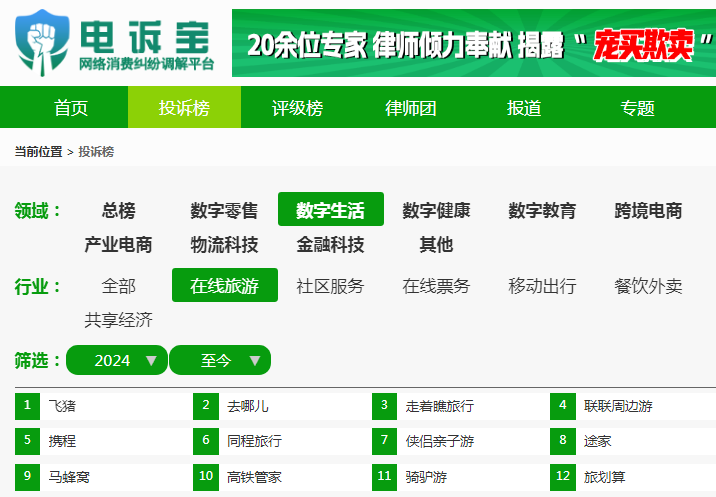Choose 社区服务 industry filter

pyautogui.click(x=330, y=286)
